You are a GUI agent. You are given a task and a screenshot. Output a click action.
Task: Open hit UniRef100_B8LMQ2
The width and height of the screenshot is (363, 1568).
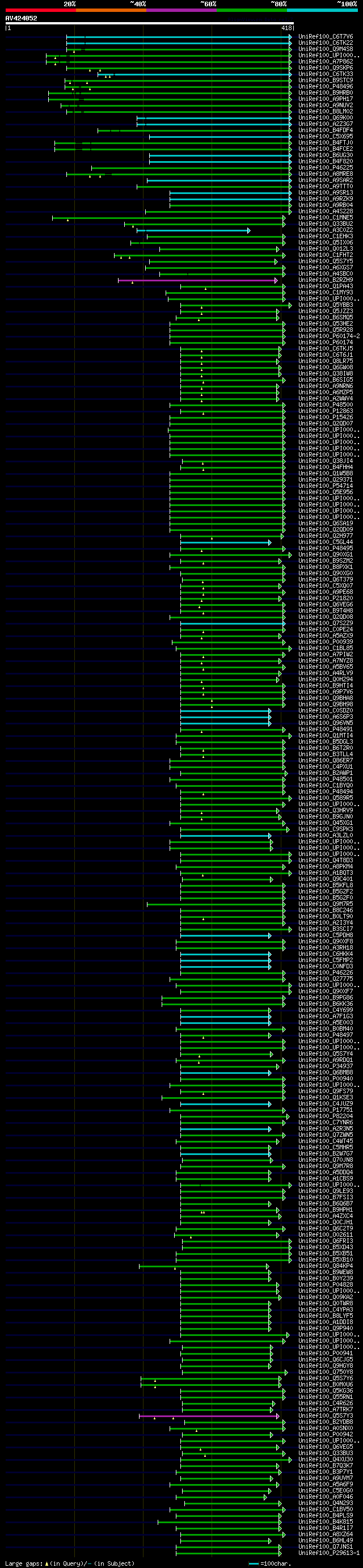pos(325,111)
